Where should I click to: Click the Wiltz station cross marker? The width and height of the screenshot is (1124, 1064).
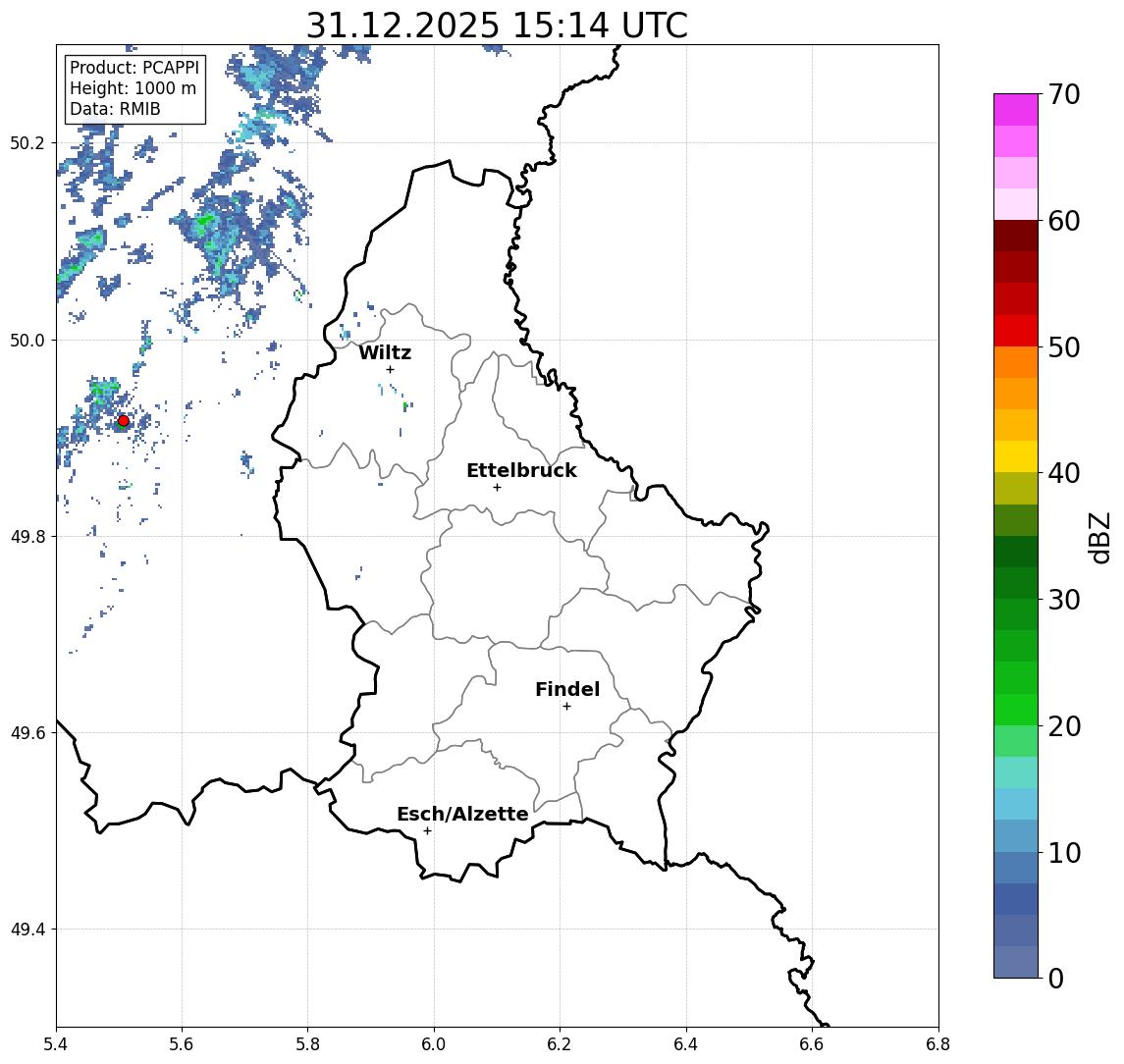(x=390, y=369)
